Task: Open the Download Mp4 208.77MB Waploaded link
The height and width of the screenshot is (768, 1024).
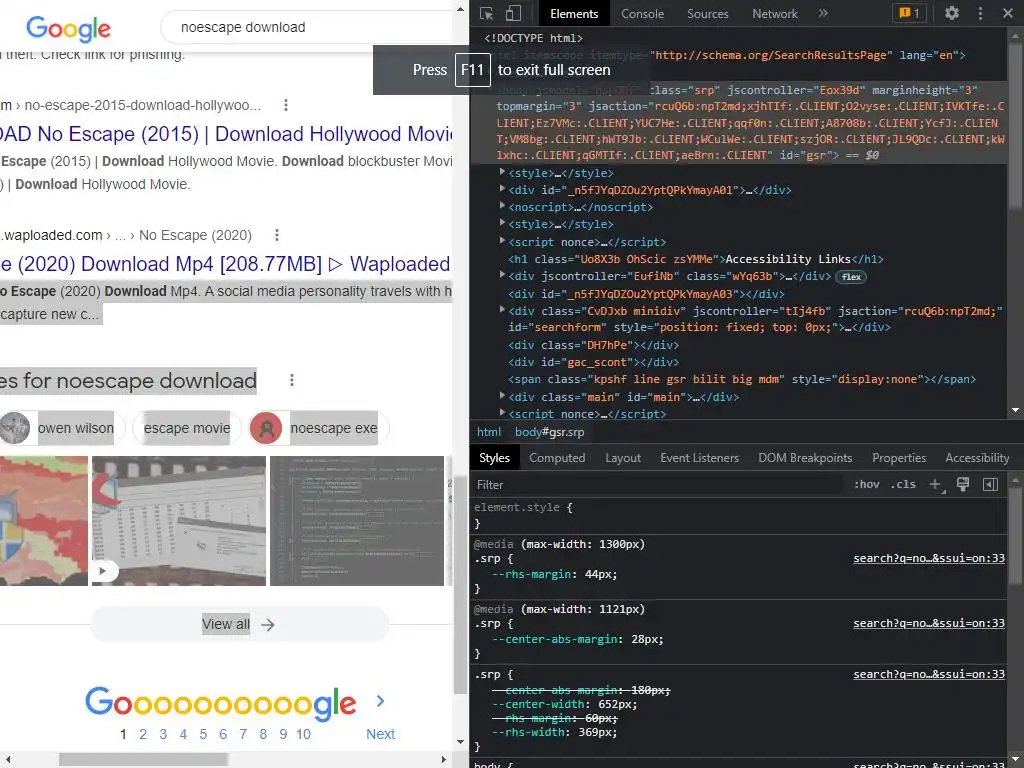Action: point(226,264)
